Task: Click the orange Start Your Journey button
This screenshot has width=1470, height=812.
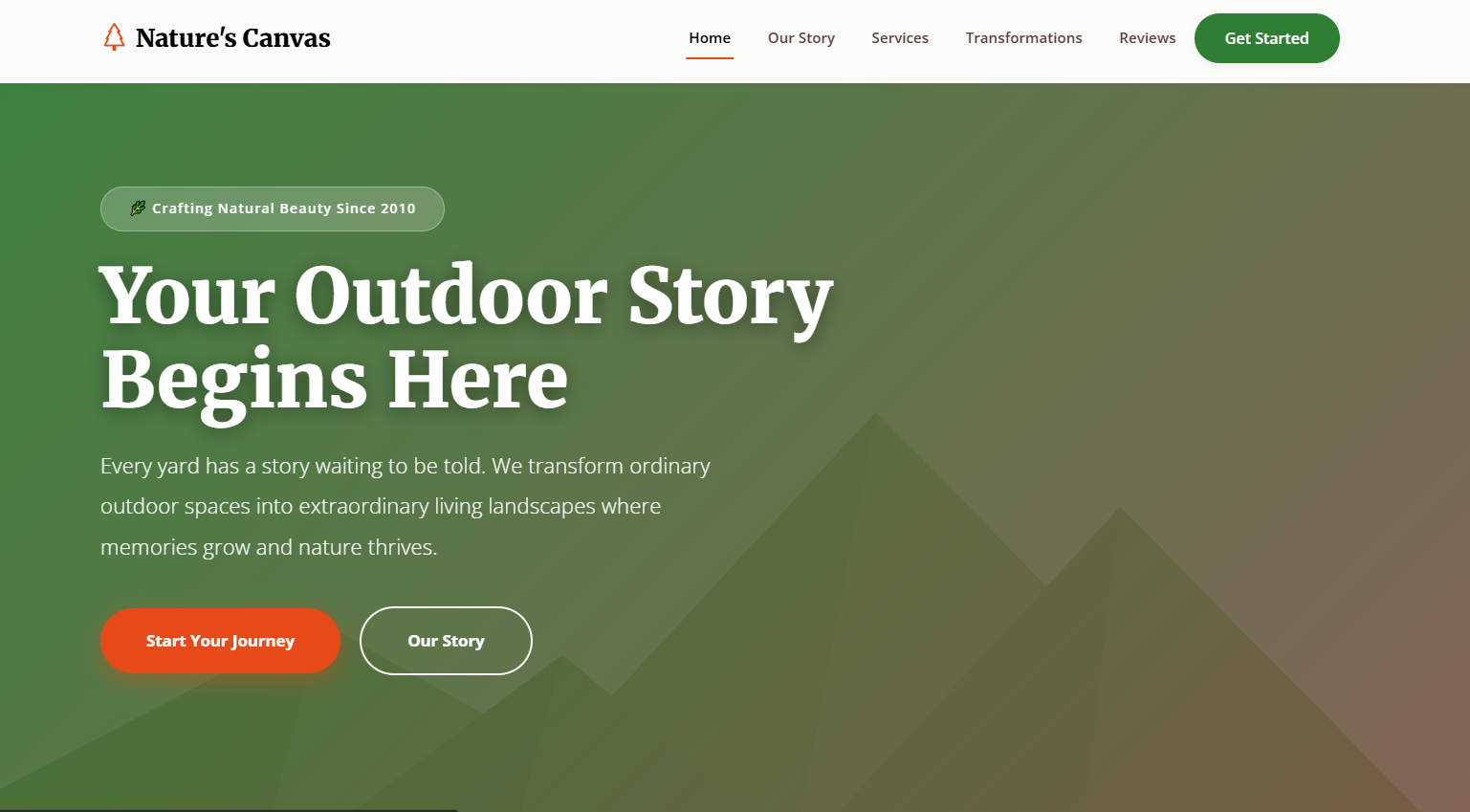Action: pos(220,641)
